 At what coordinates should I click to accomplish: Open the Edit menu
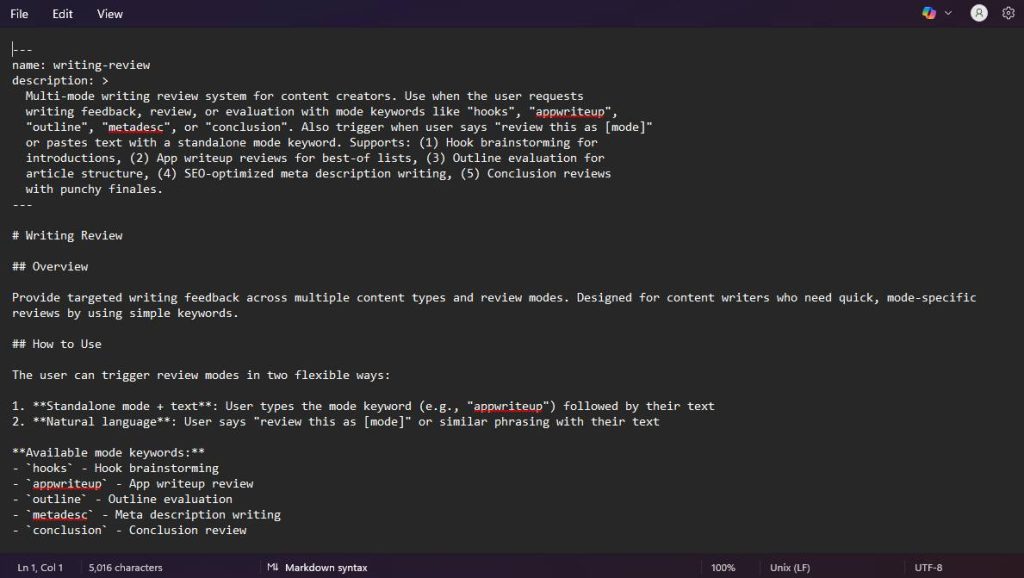(62, 14)
